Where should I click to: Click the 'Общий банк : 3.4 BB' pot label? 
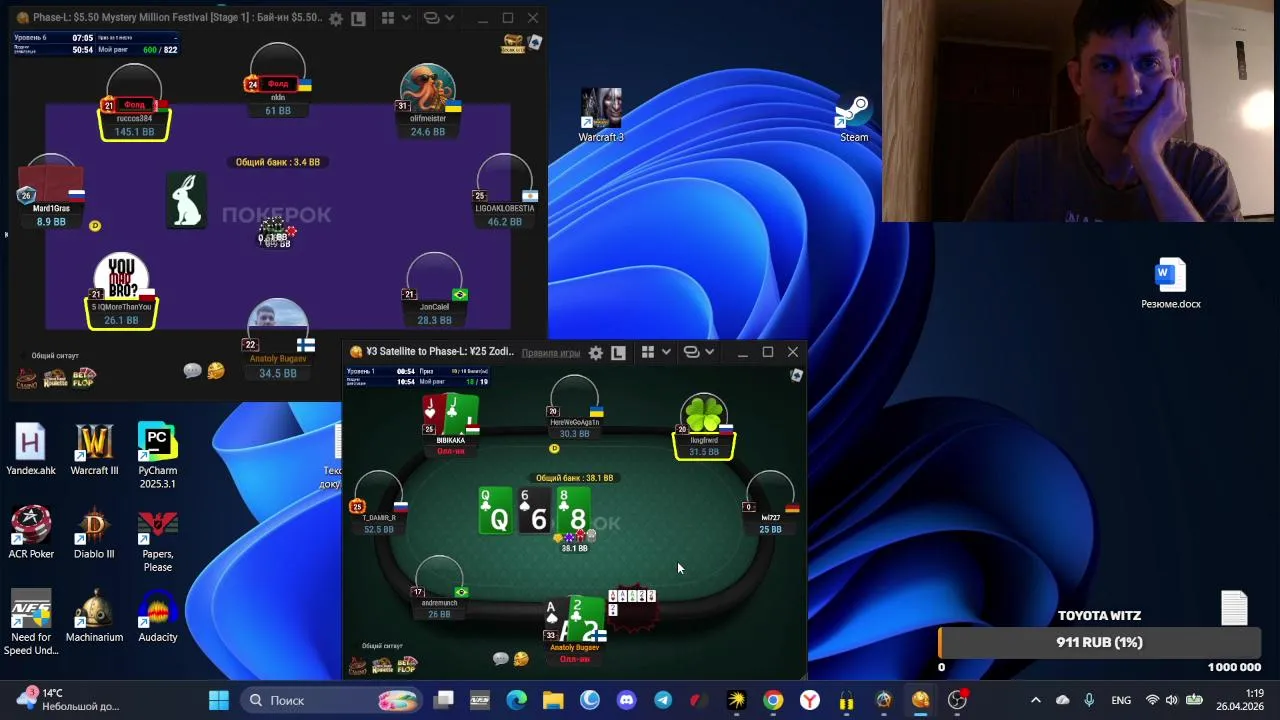[x=278, y=162]
